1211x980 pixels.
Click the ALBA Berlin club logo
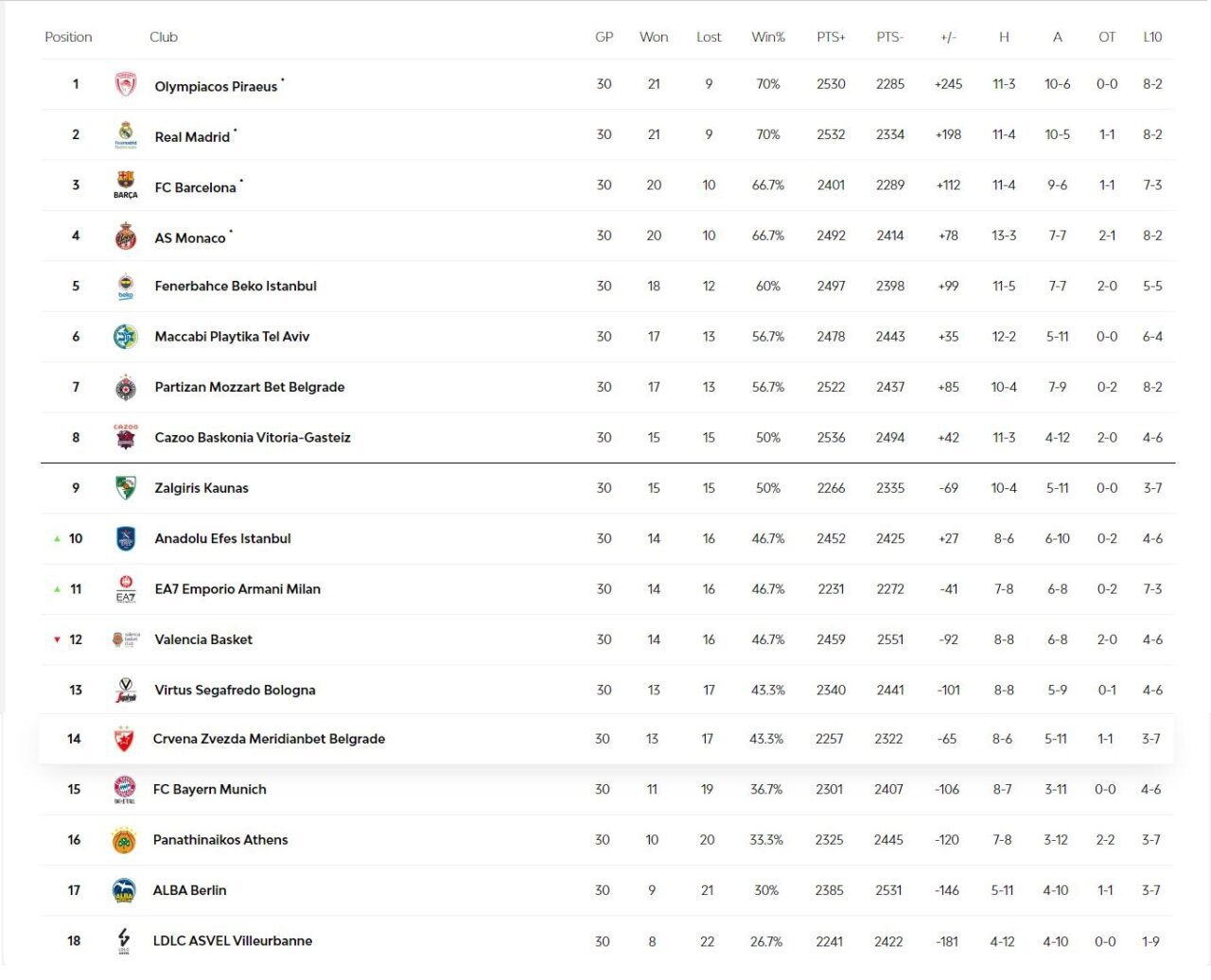(x=124, y=890)
